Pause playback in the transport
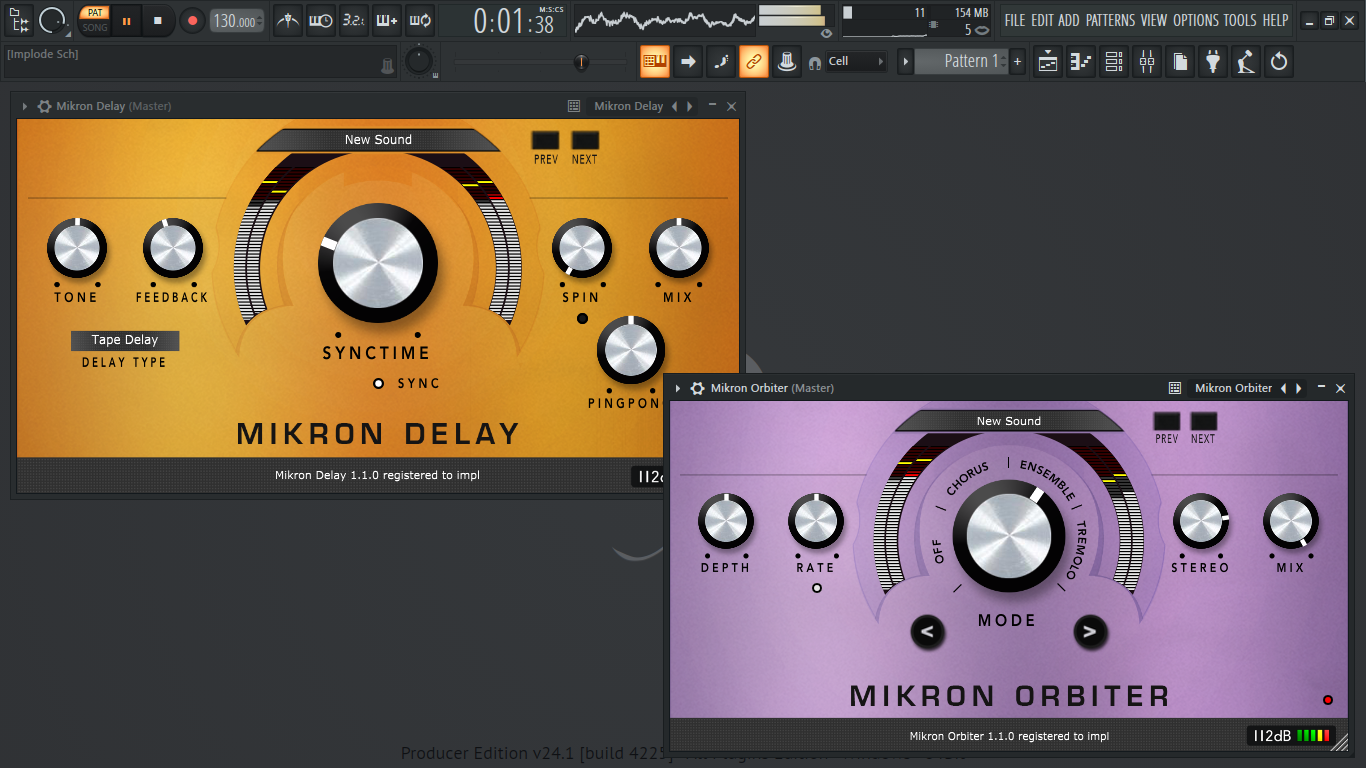The width and height of the screenshot is (1366, 768). pyautogui.click(x=126, y=20)
